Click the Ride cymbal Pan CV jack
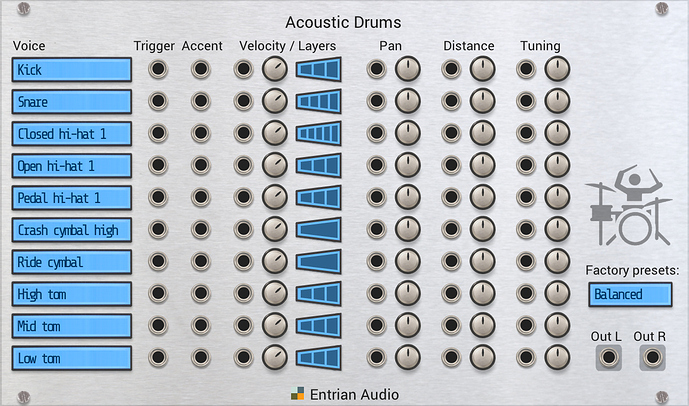Image resolution: width=689 pixels, height=406 pixels. click(377, 261)
